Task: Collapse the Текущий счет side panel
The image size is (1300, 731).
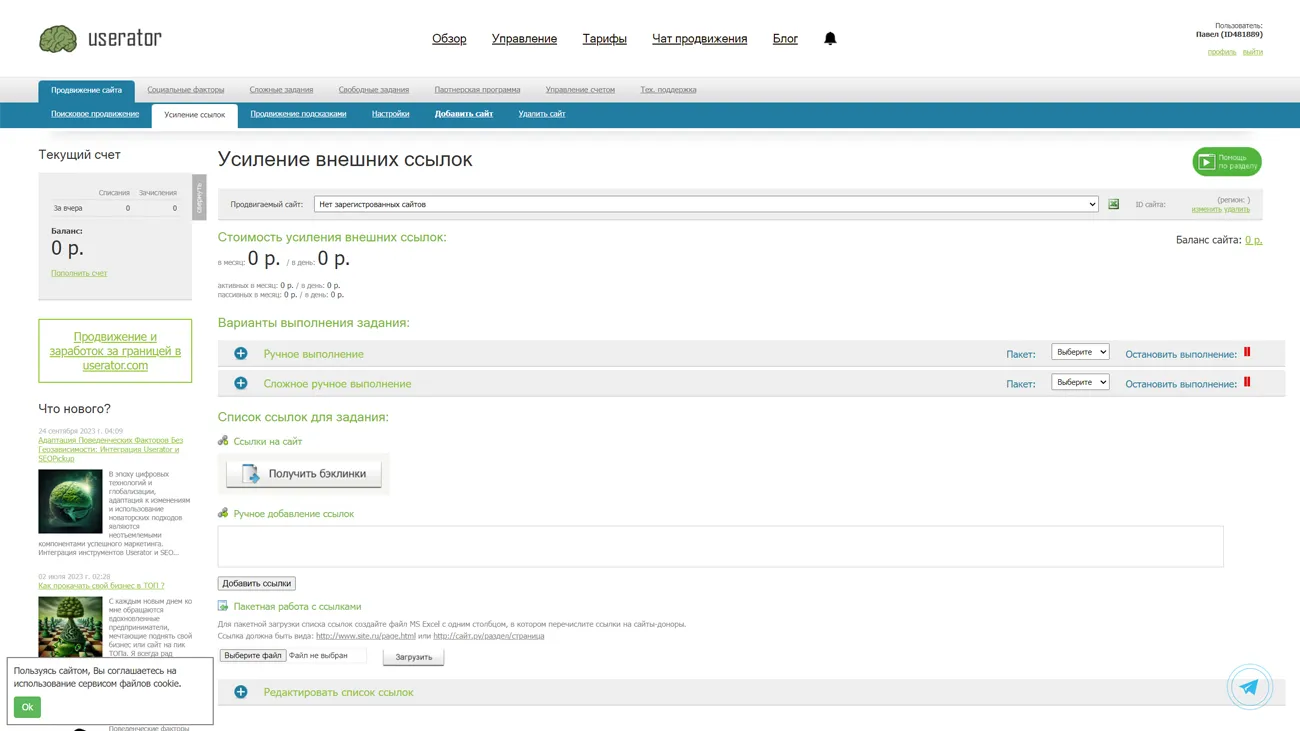Action: pyautogui.click(x=199, y=197)
